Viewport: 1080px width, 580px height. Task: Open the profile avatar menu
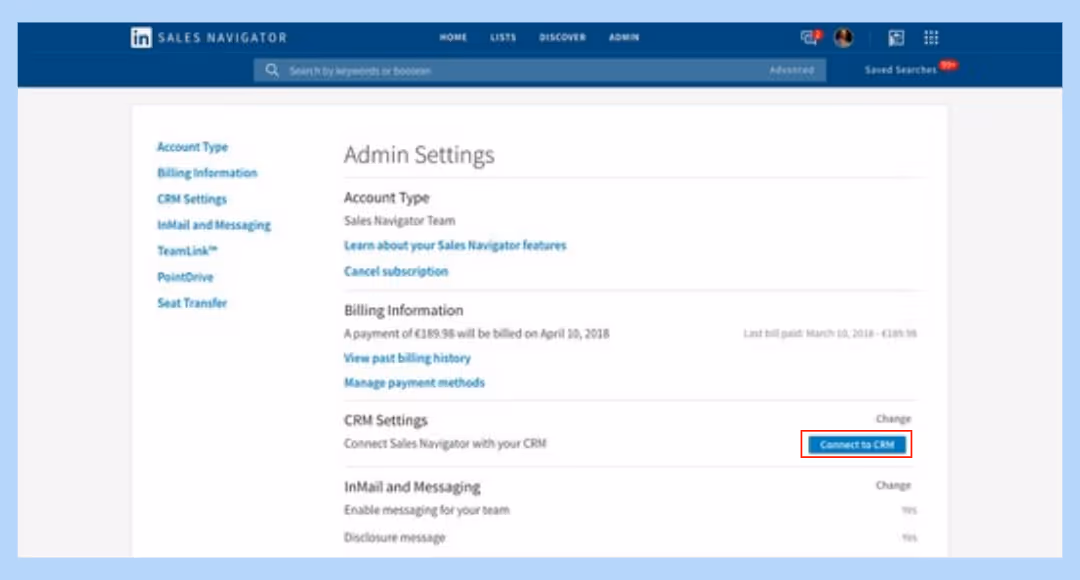point(843,37)
